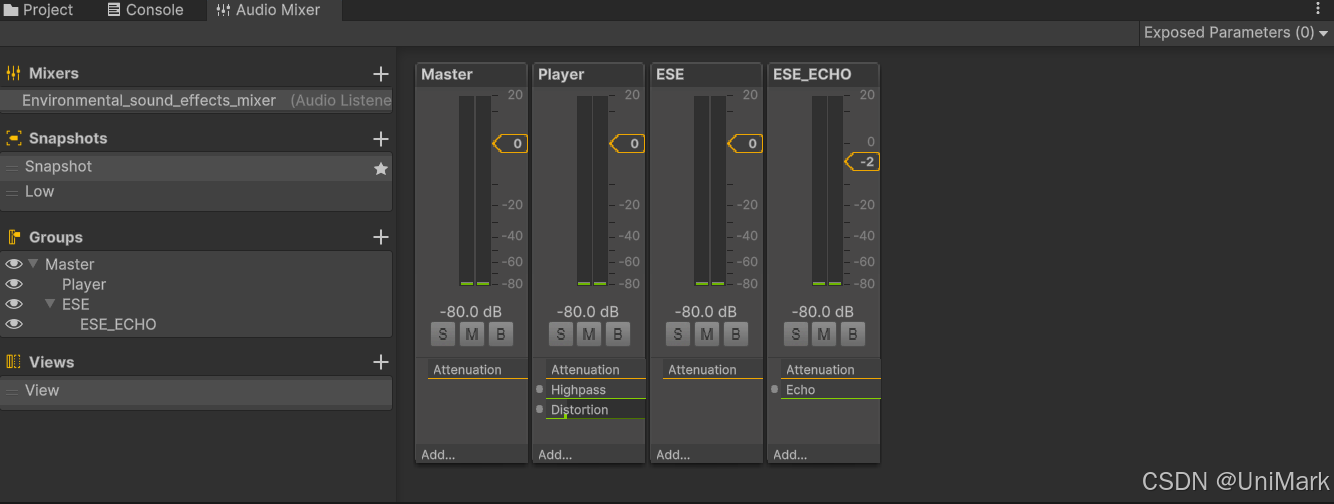Screen dimensions: 1334x504
Task: Select the ESE group in tree
Action: tap(76, 304)
